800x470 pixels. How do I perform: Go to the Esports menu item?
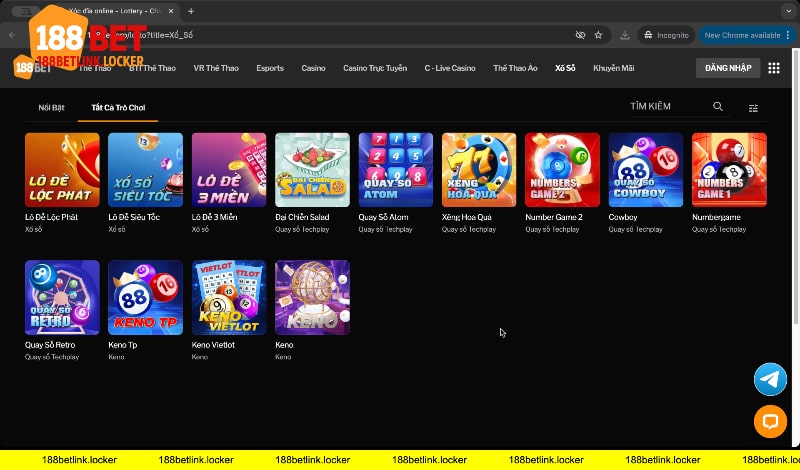click(270, 68)
